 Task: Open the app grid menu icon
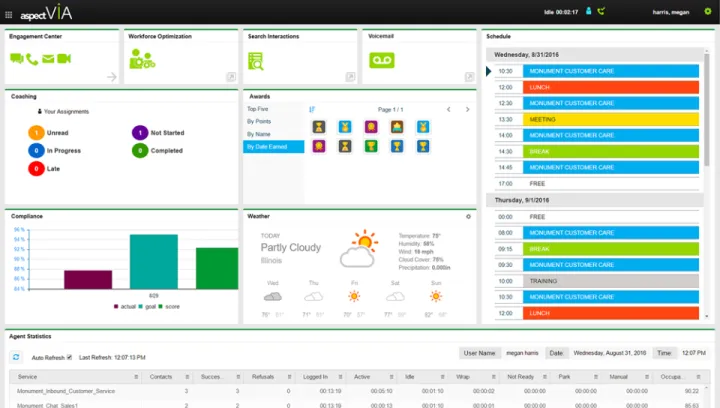point(8,15)
